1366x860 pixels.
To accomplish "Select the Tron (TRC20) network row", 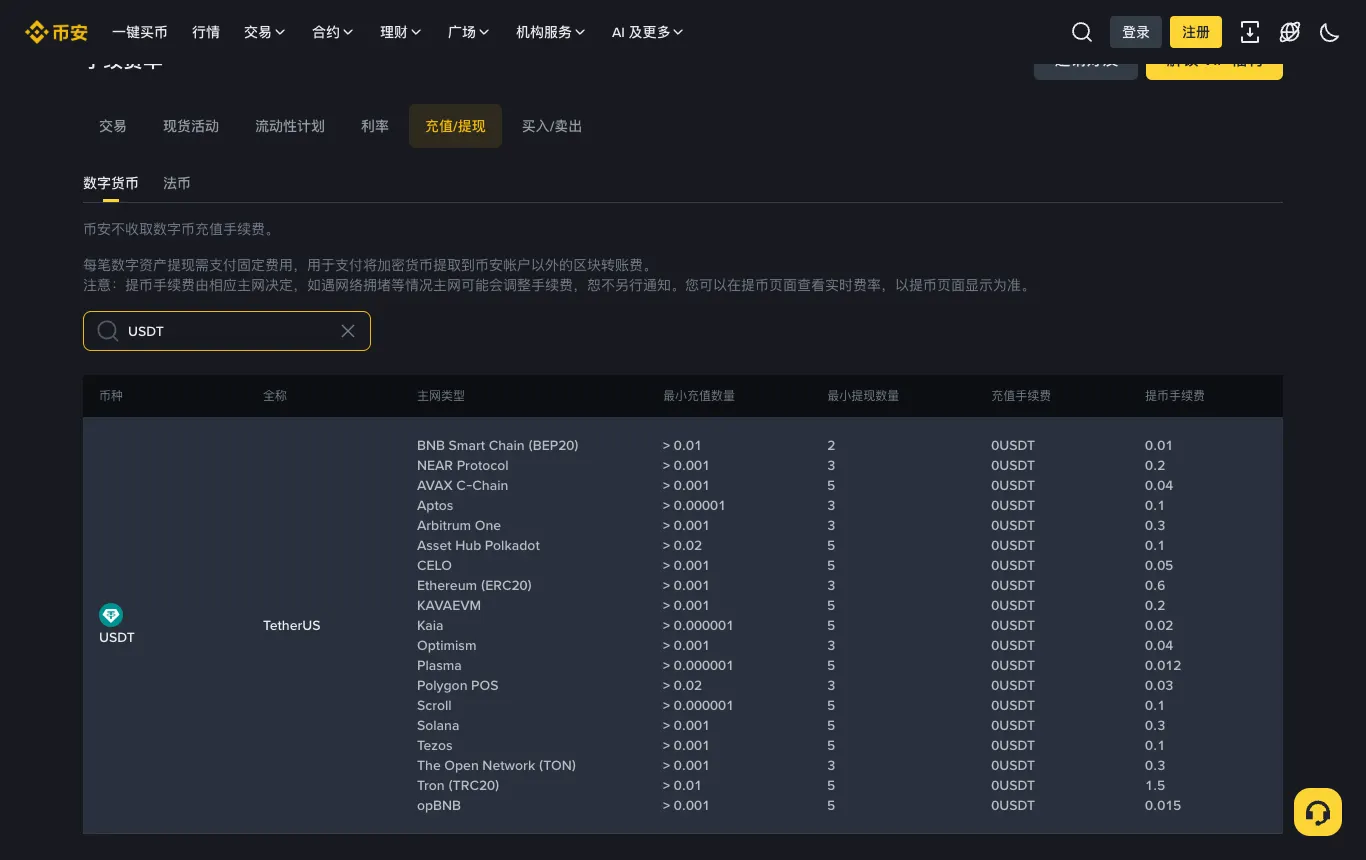I will click(x=458, y=785).
